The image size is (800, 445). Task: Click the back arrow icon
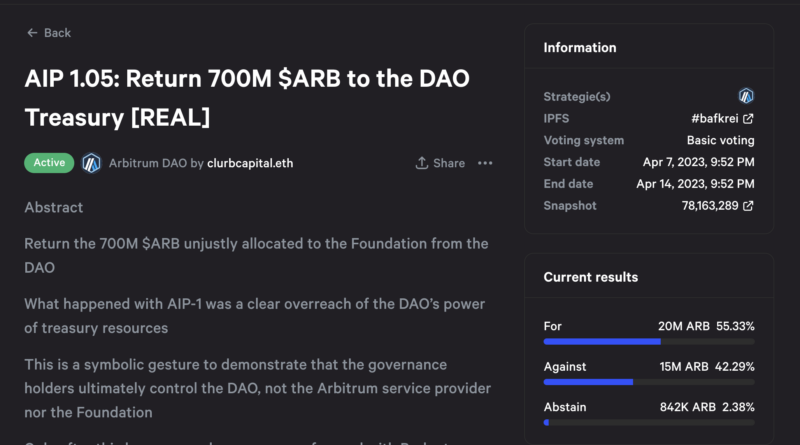click(x=32, y=33)
